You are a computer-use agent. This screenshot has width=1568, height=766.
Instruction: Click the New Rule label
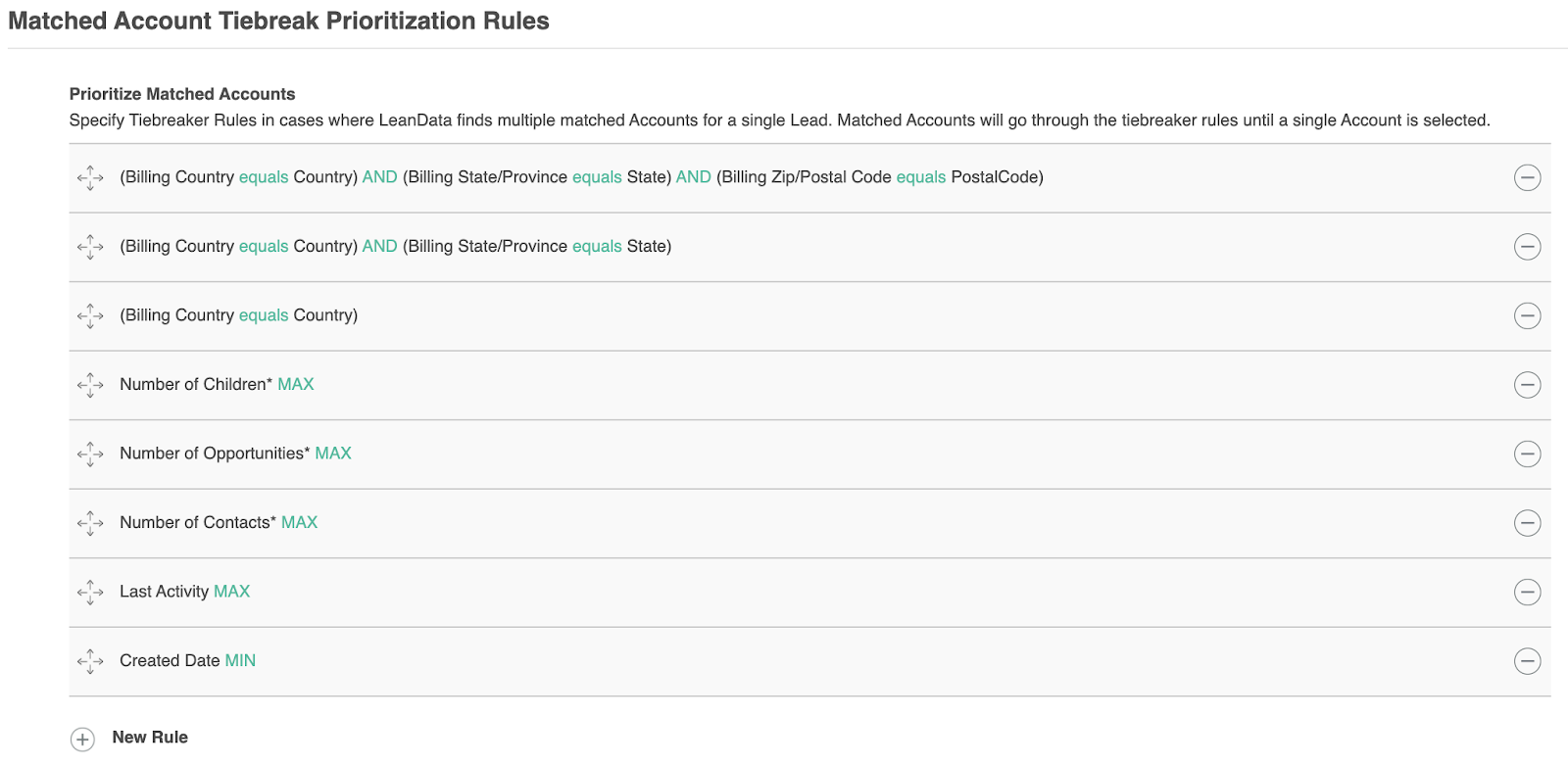[x=150, y=738]
